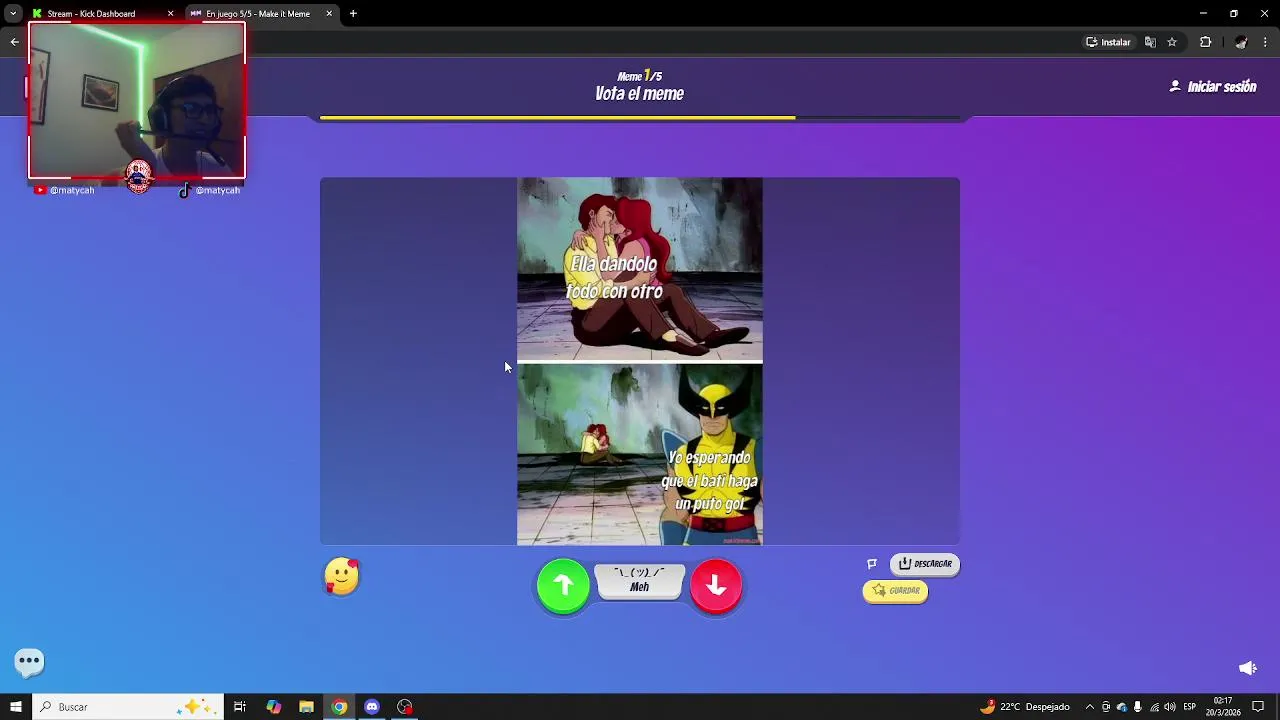The image size is (1280, 720).
Task: Click the YouTube @matycah label
Action: tap(65, 190)
